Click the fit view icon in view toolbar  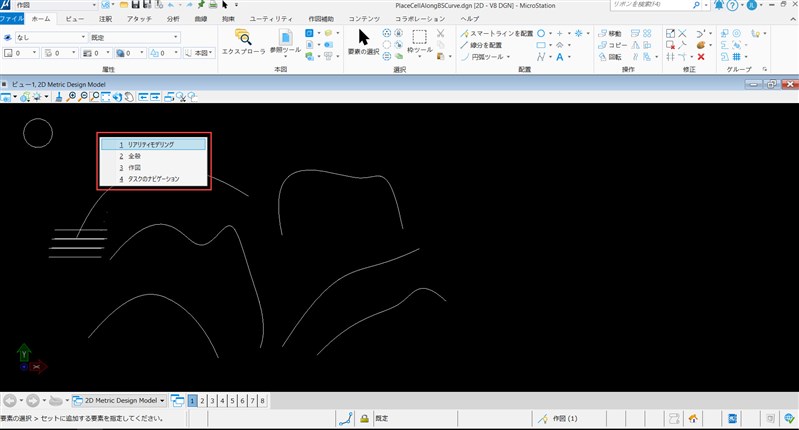coord(105,97)
